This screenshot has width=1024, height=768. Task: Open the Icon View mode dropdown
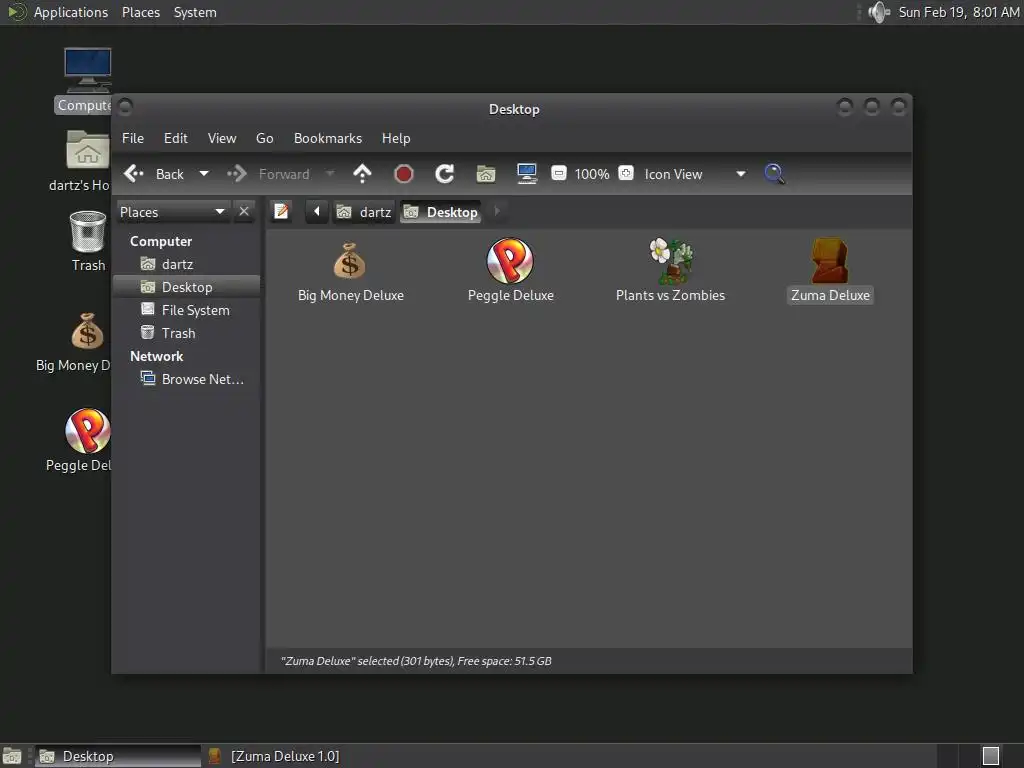point(695,174)
